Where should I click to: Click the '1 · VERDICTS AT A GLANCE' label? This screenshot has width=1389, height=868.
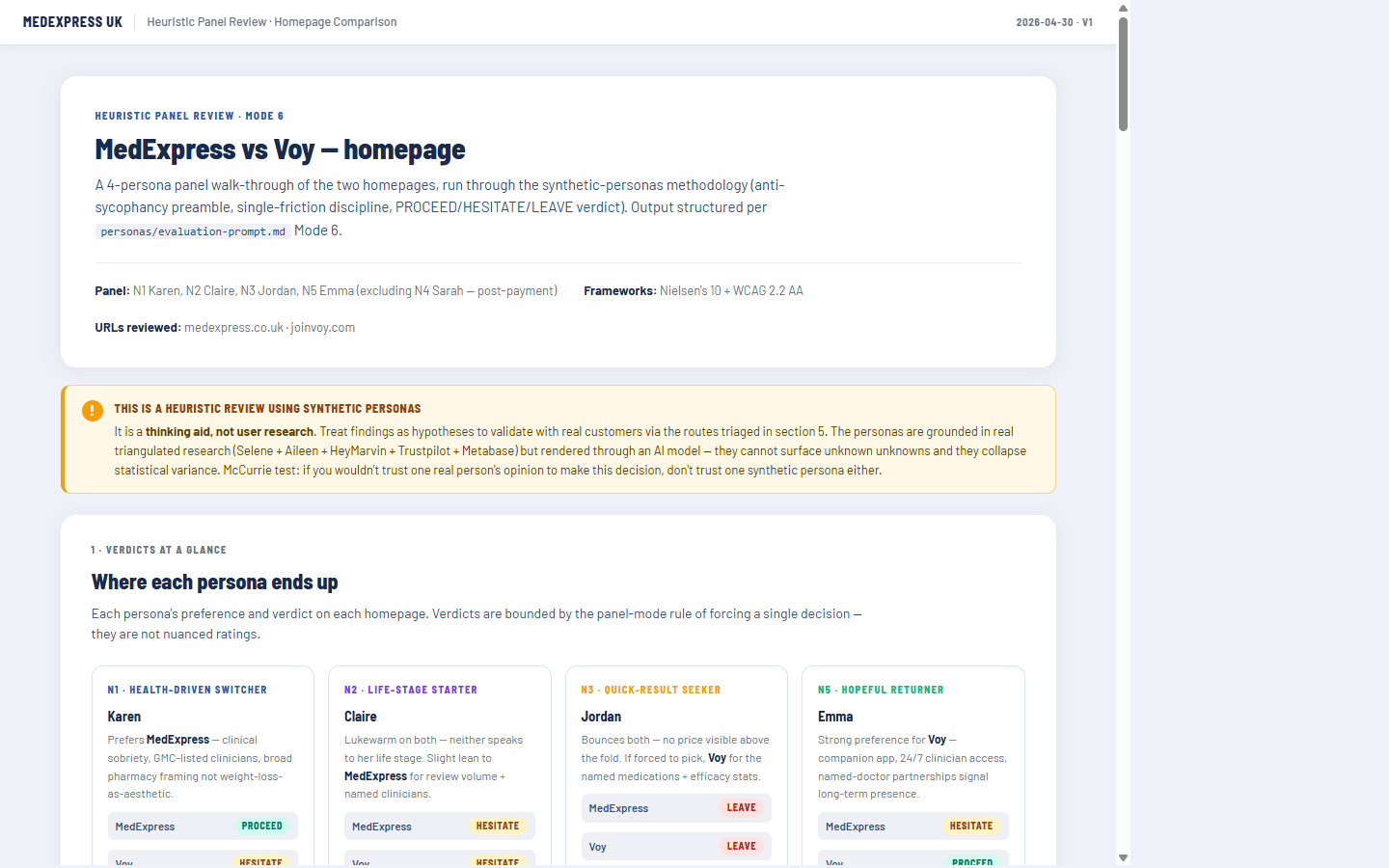point(159,550)
